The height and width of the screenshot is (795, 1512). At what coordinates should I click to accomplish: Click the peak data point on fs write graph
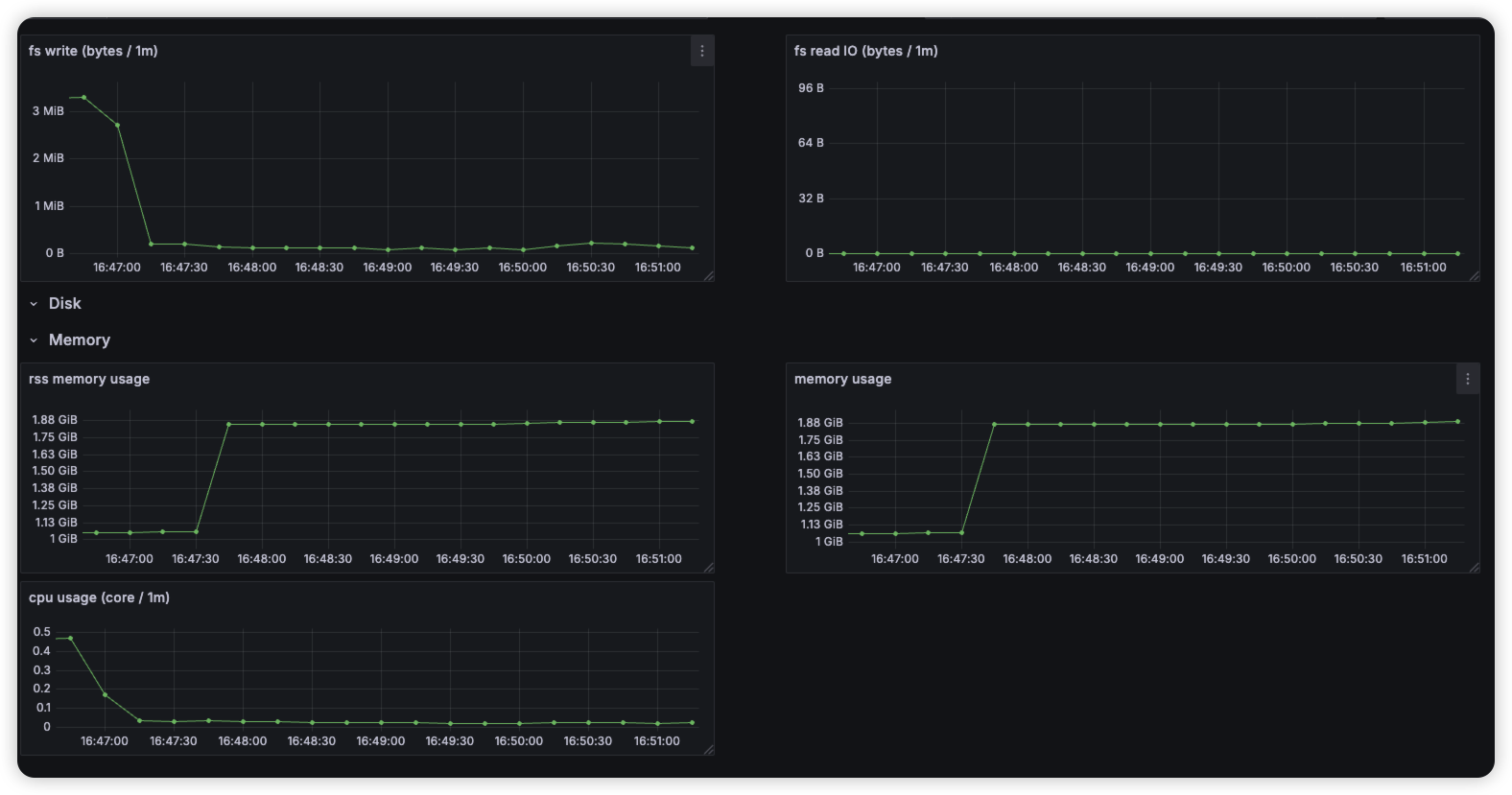coord(84,98)
